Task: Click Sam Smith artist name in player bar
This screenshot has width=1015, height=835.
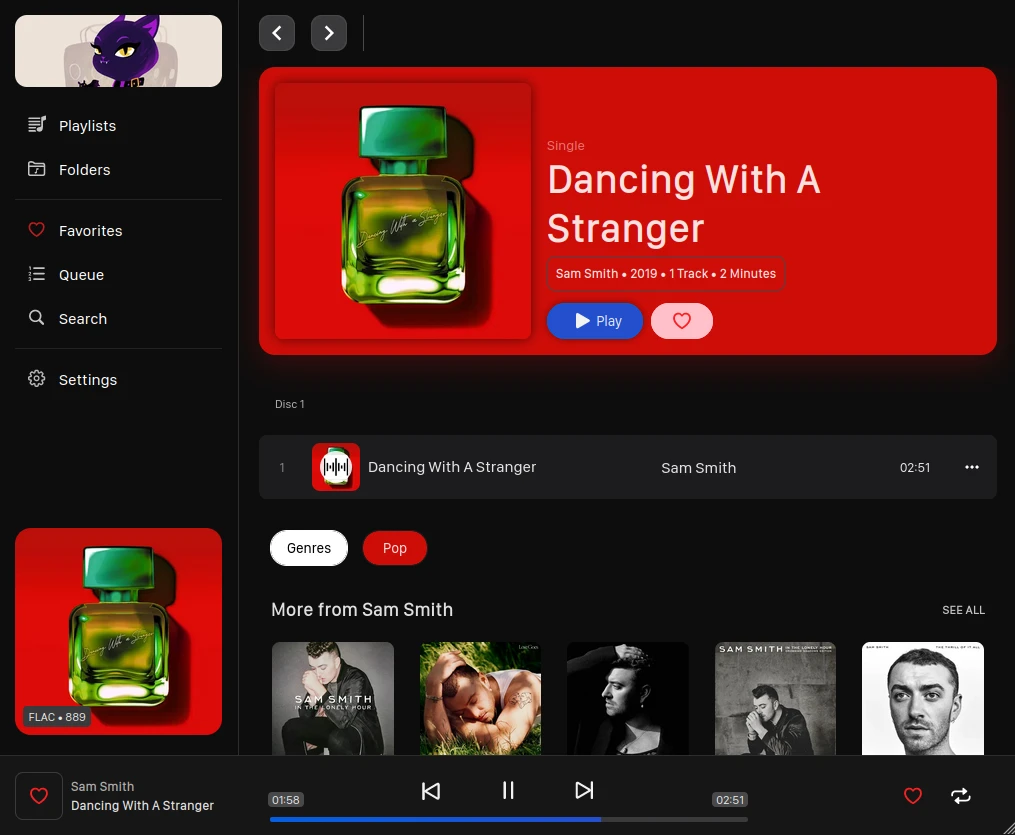Action: click(x=102, y=786)
